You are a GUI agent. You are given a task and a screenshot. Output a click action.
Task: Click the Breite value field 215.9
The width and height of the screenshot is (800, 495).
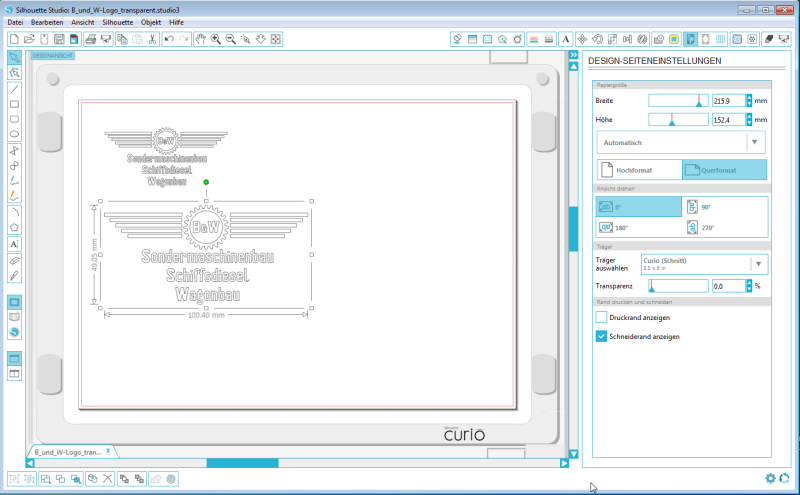pos(728,101)
